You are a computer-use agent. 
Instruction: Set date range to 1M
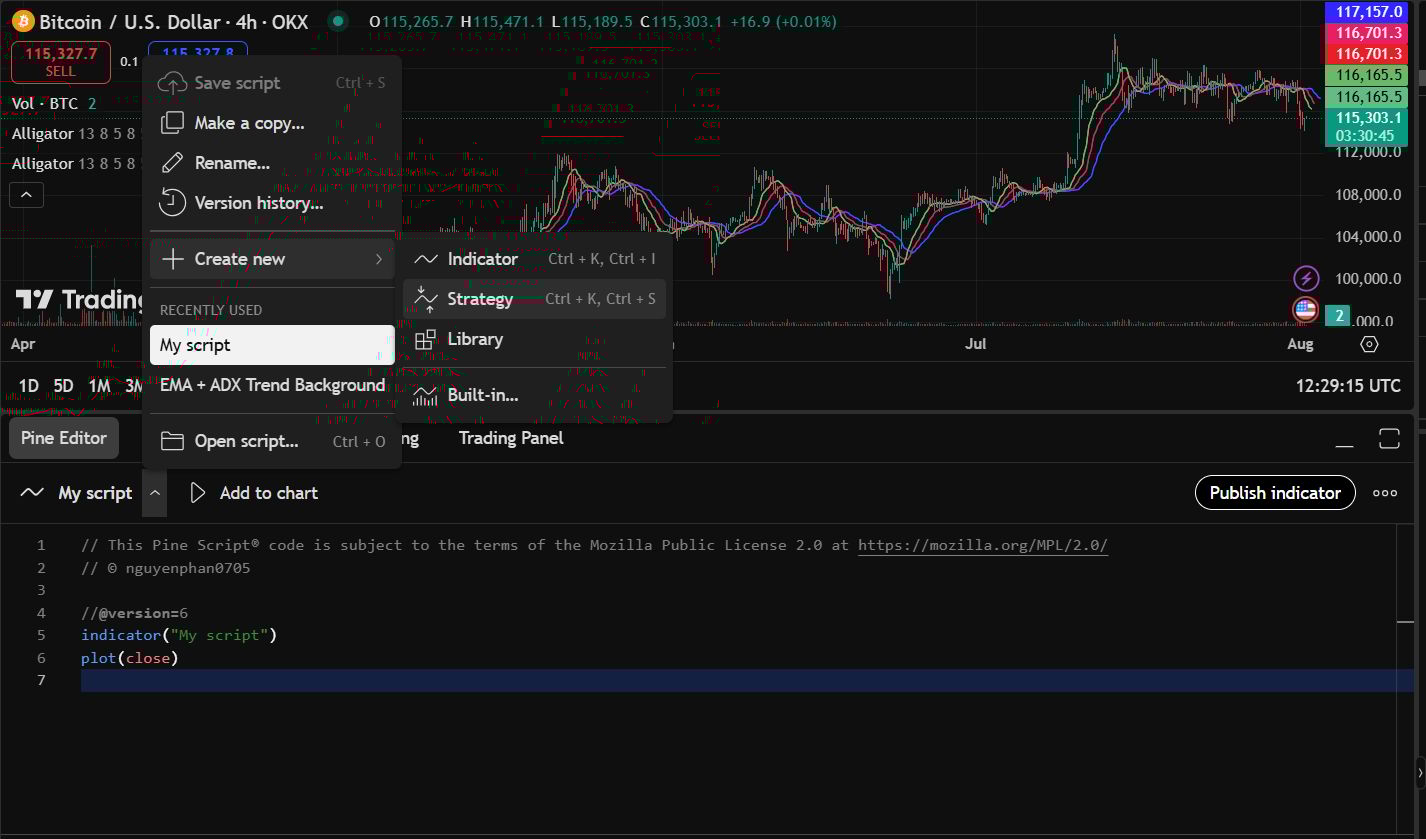pyautogui.click(x=99, y=386)
